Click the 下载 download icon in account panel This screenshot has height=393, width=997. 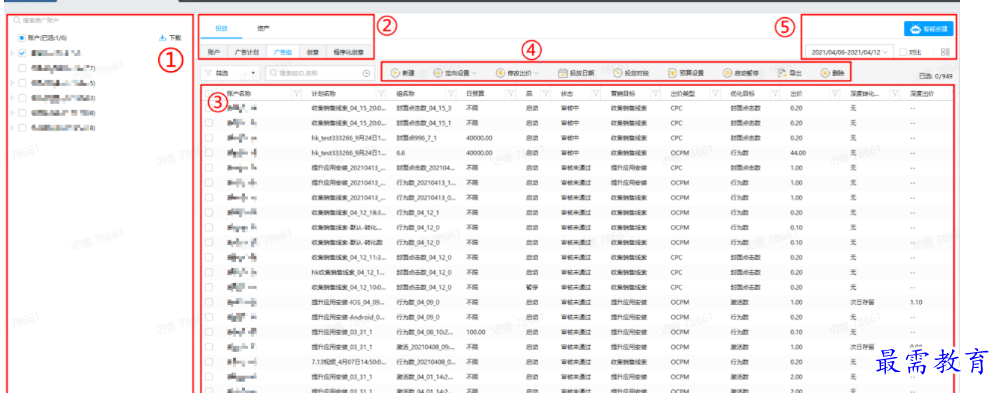pos(163,38)
